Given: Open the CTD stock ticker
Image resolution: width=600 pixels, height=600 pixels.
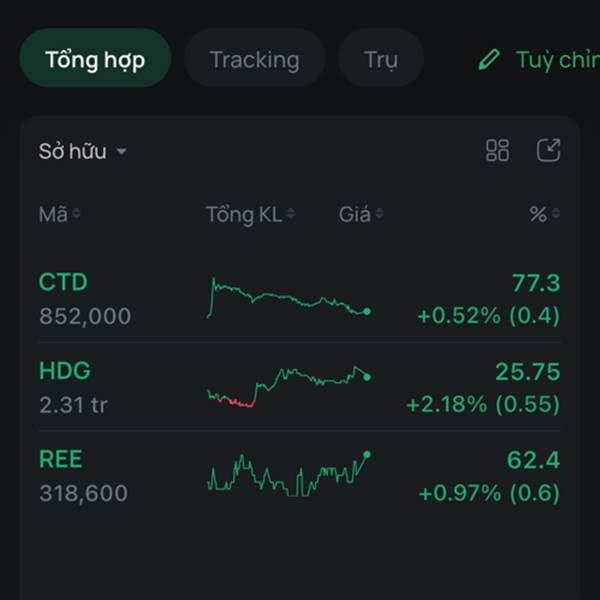Looking at the screenshot, I should [x=63, y=283].
